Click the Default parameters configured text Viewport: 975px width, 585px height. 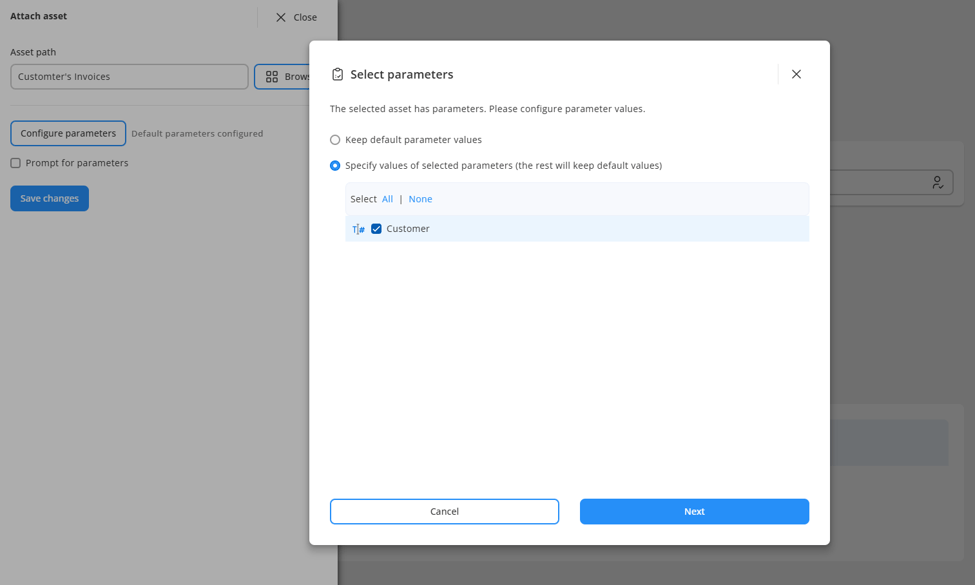coord(197,134)
